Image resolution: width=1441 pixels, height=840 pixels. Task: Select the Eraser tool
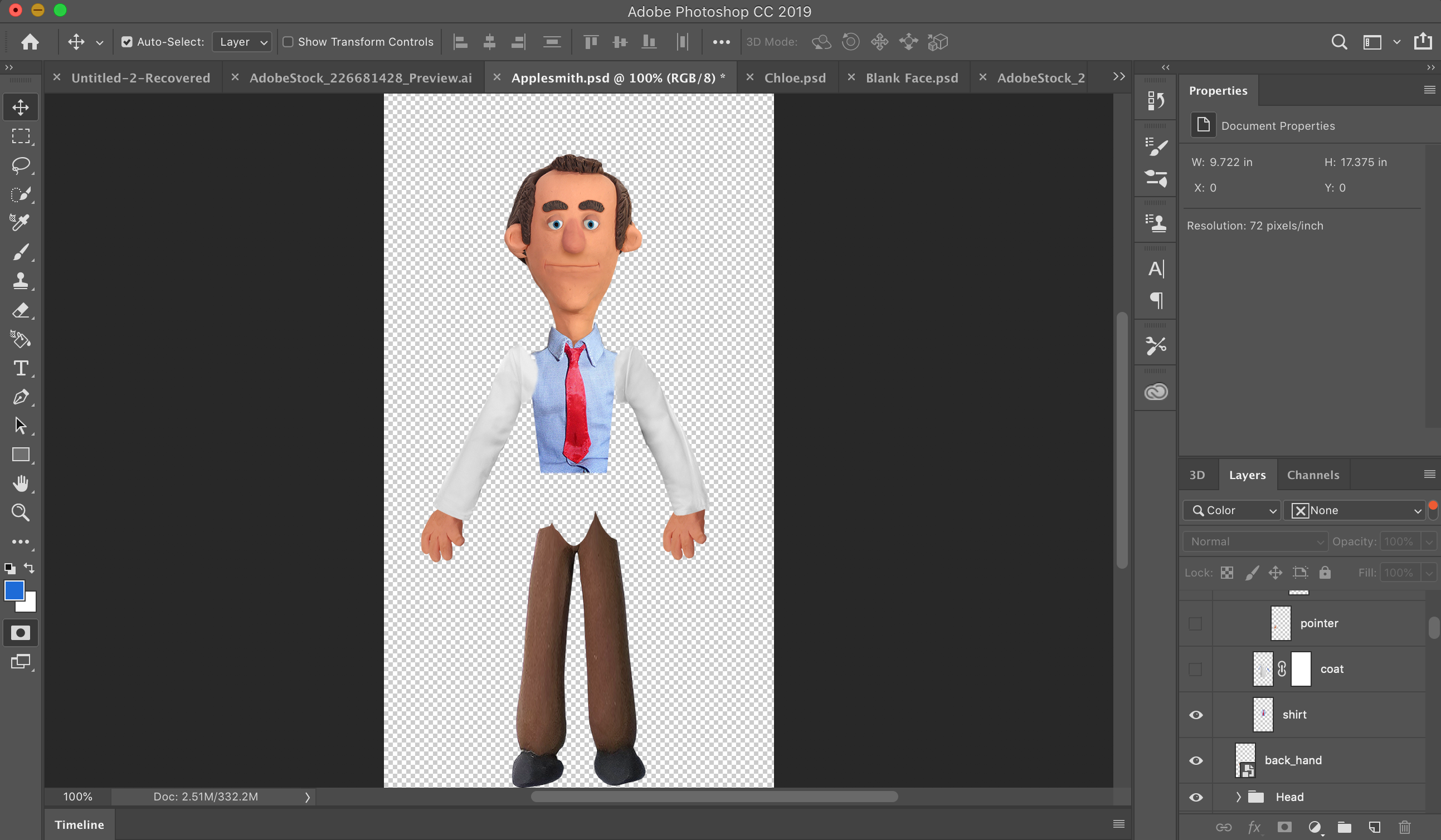point(21,310)
